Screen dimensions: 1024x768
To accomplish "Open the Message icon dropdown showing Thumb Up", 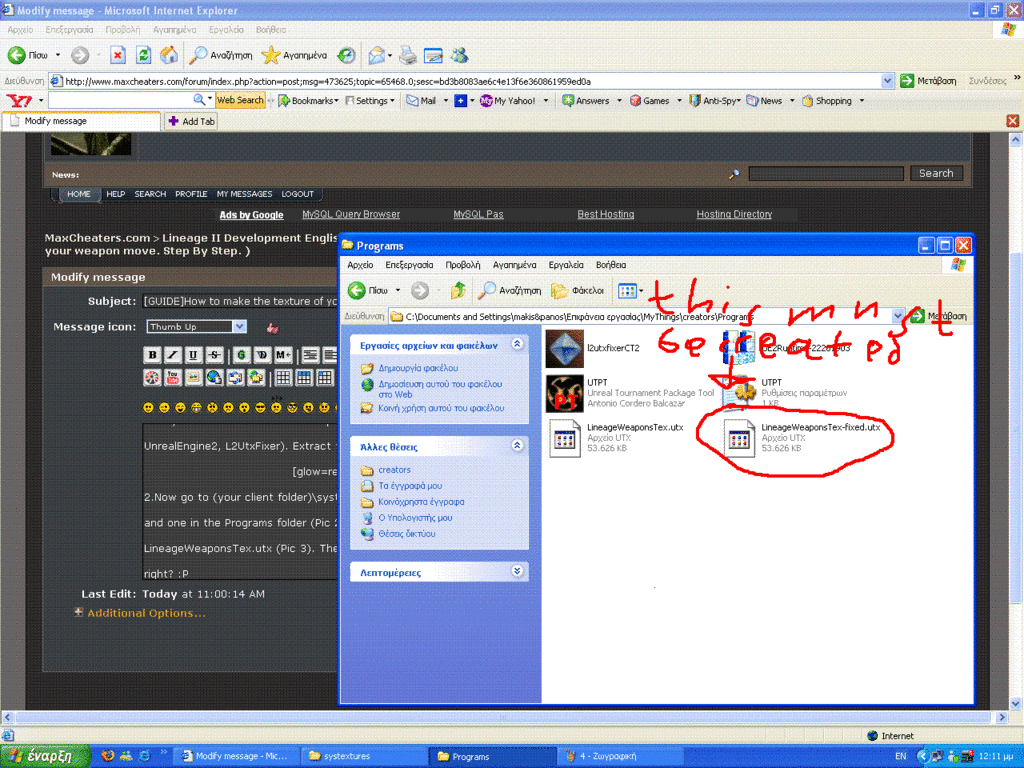I will [238, 327].
